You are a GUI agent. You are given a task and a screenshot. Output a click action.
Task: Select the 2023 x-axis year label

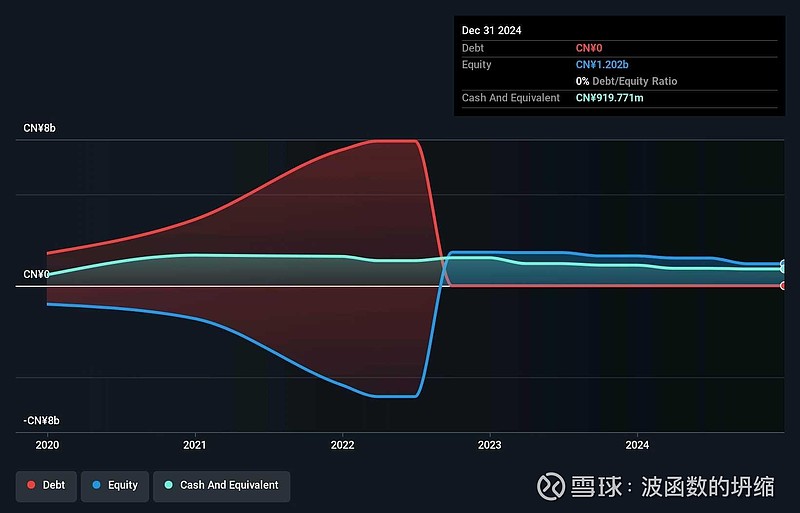pos(489,445)
